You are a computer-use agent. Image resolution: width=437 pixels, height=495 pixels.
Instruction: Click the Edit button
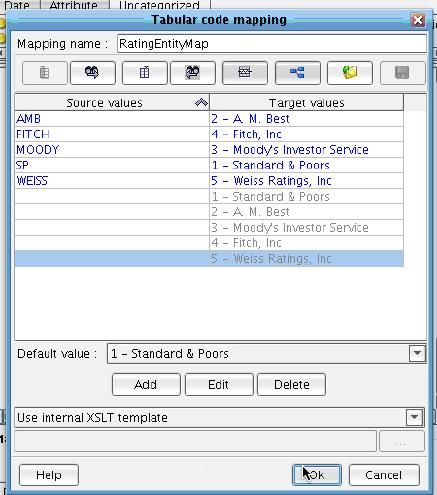point(219,385)
